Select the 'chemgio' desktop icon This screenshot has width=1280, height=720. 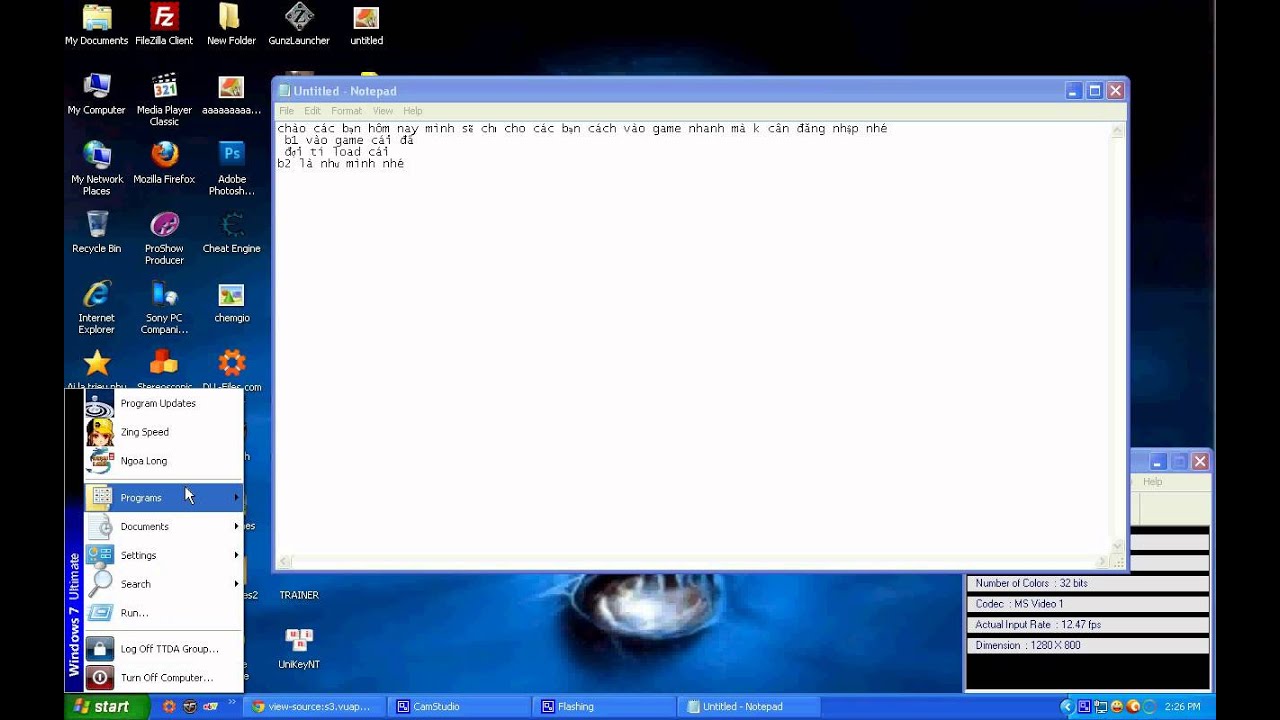tap(231, 301)
